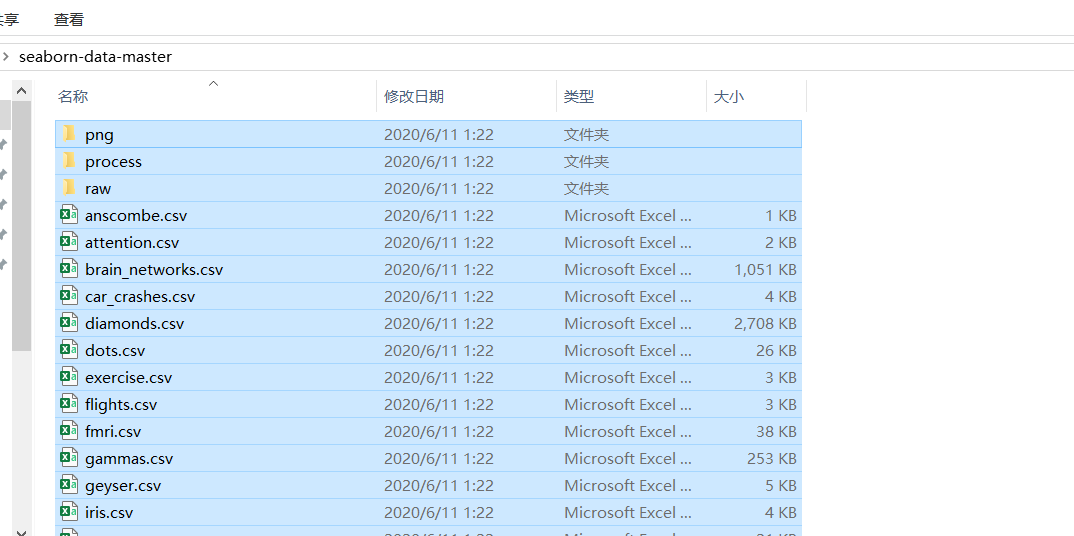Click the navigation pane scroll-up arrow

22,90
